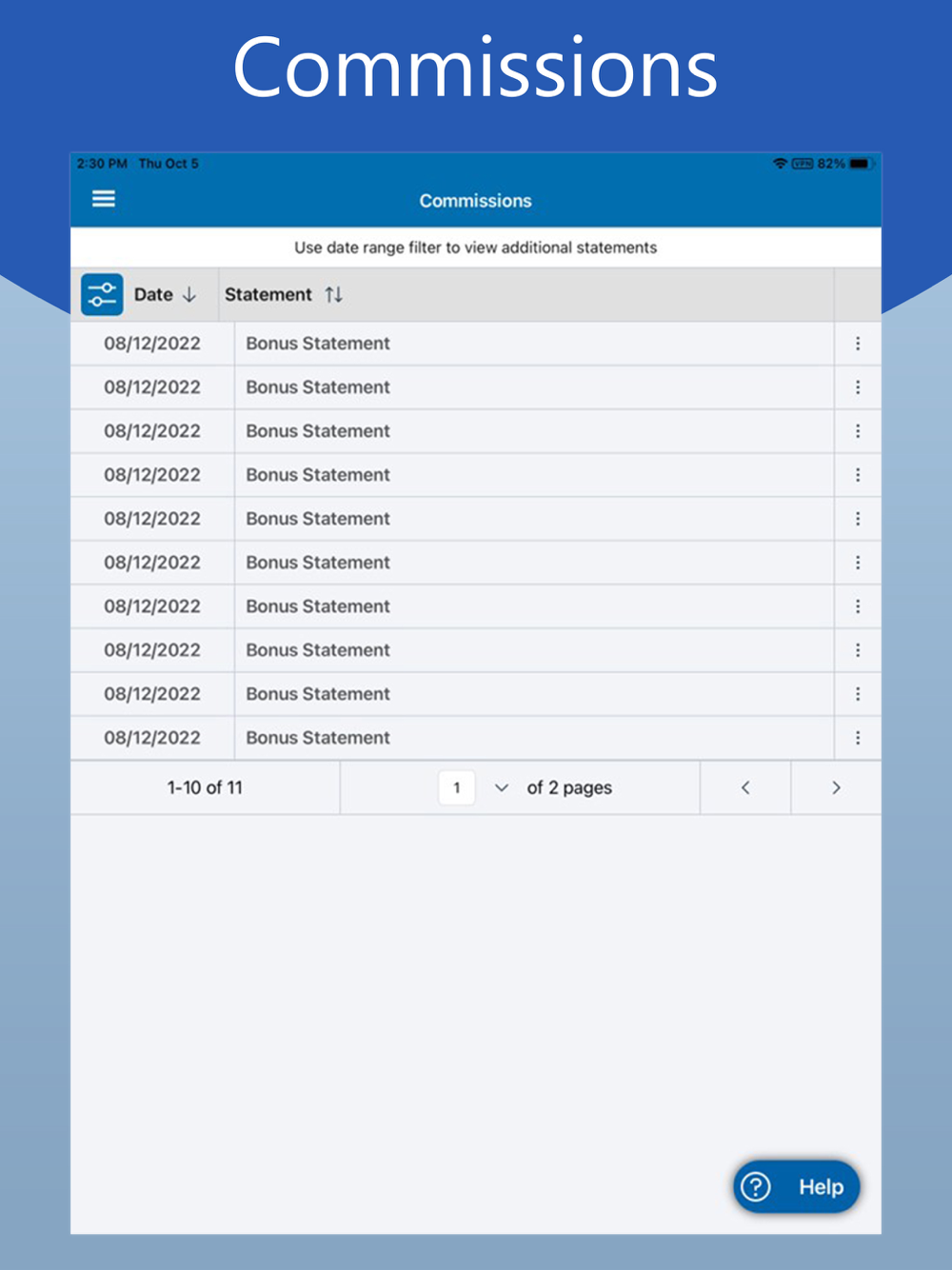Click the 'of 2 pages' label
This screenshot has width=952, height=1270.
(569, 787)
